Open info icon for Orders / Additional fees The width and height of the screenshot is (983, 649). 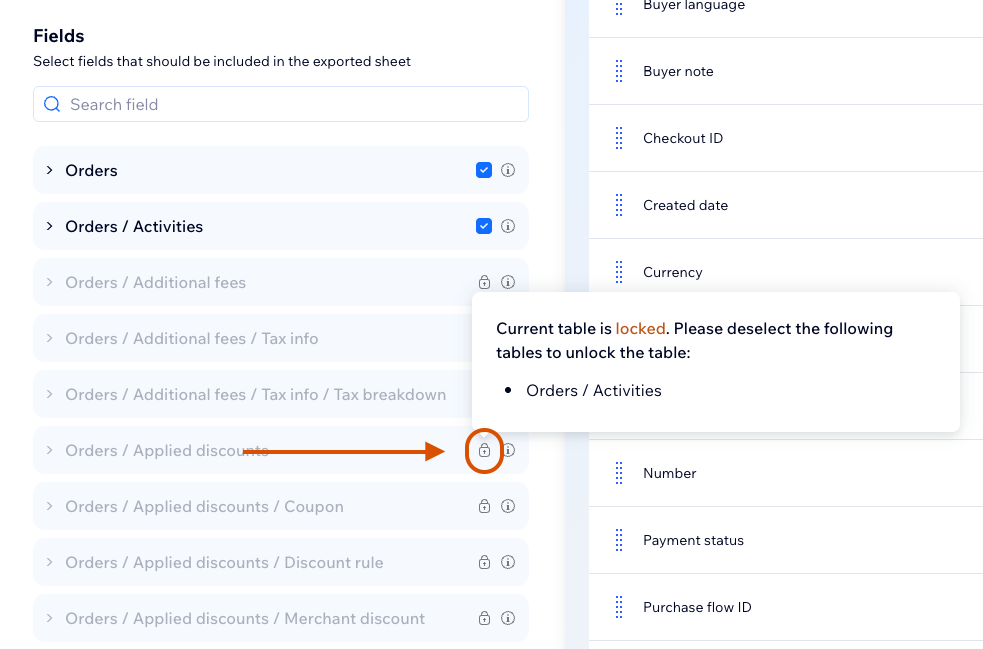(508, 282)
